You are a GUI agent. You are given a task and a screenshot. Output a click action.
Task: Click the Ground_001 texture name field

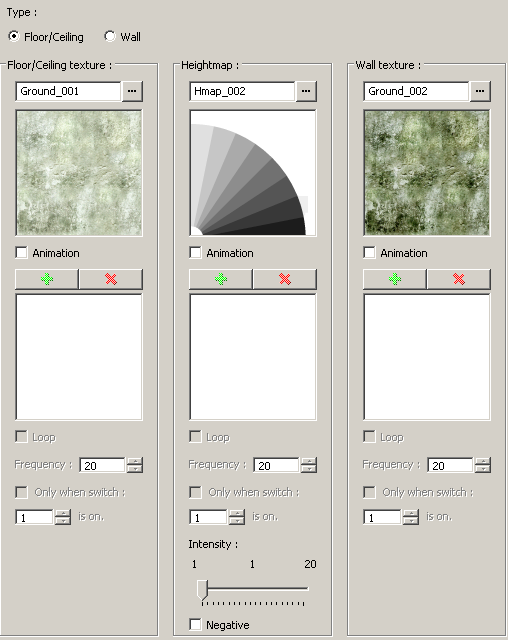click(x=68, y=91)
